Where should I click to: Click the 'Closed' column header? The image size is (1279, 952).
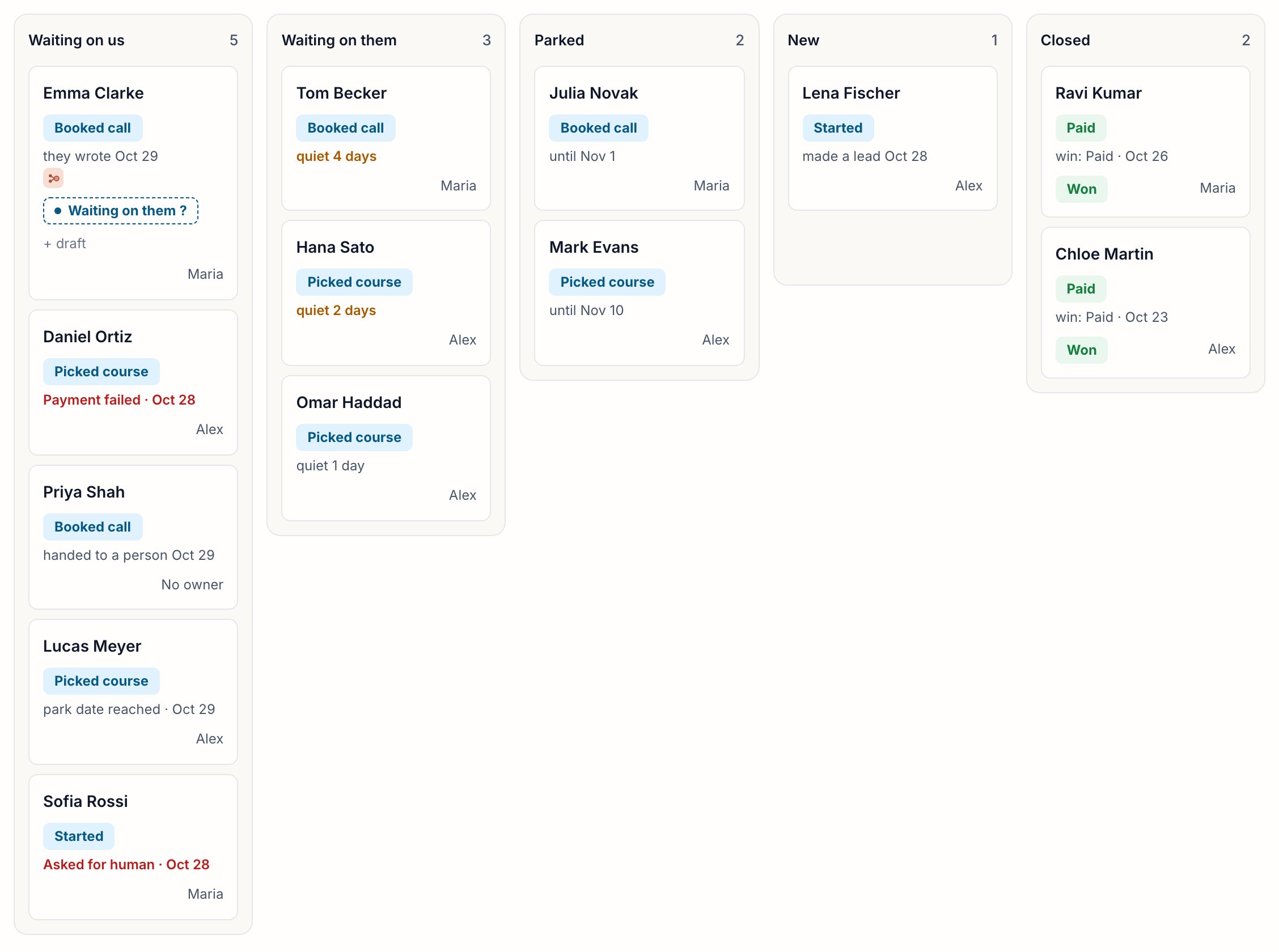(1065, 40)
